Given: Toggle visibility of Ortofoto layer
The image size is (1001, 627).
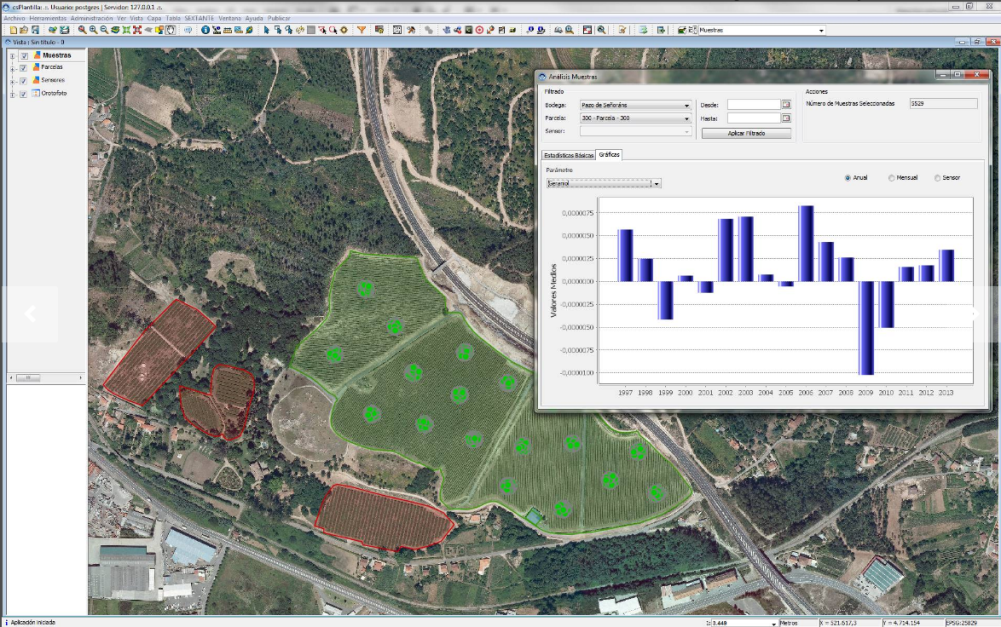Looking at the screenshot, I should coord(23,94).
